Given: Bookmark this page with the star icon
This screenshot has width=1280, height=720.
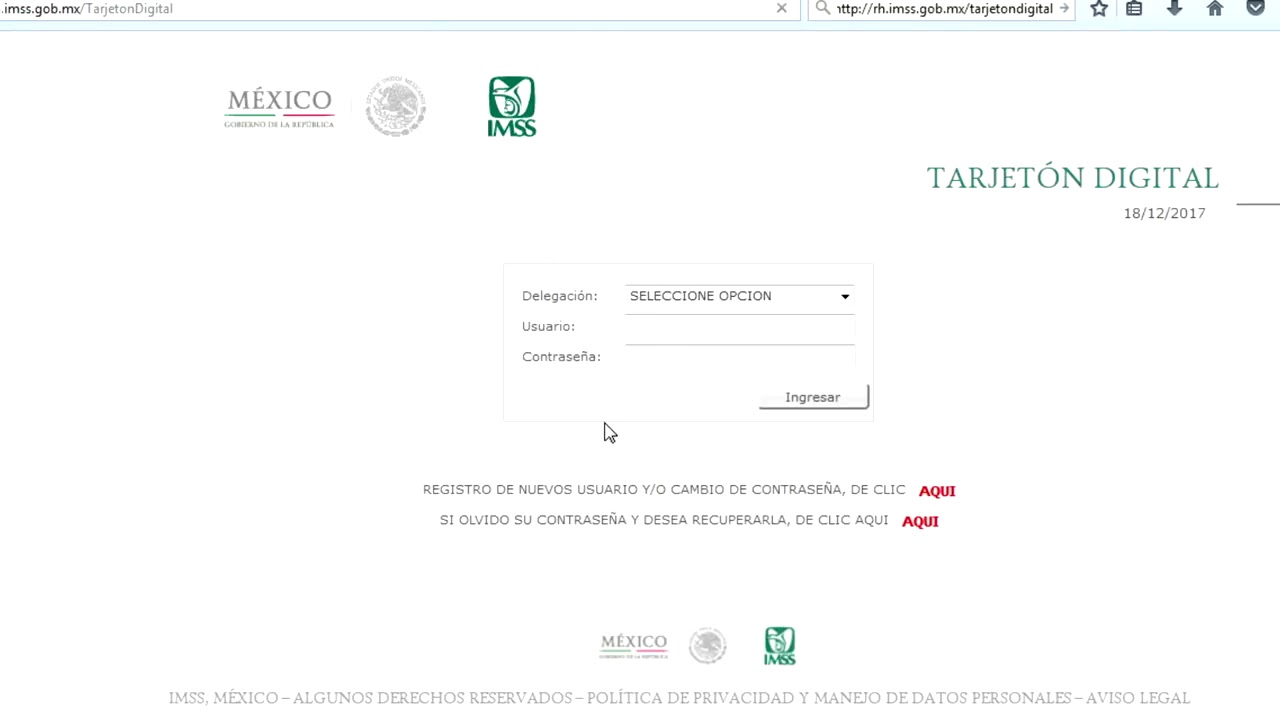Looking at the screenshot, I should 1099,8.
